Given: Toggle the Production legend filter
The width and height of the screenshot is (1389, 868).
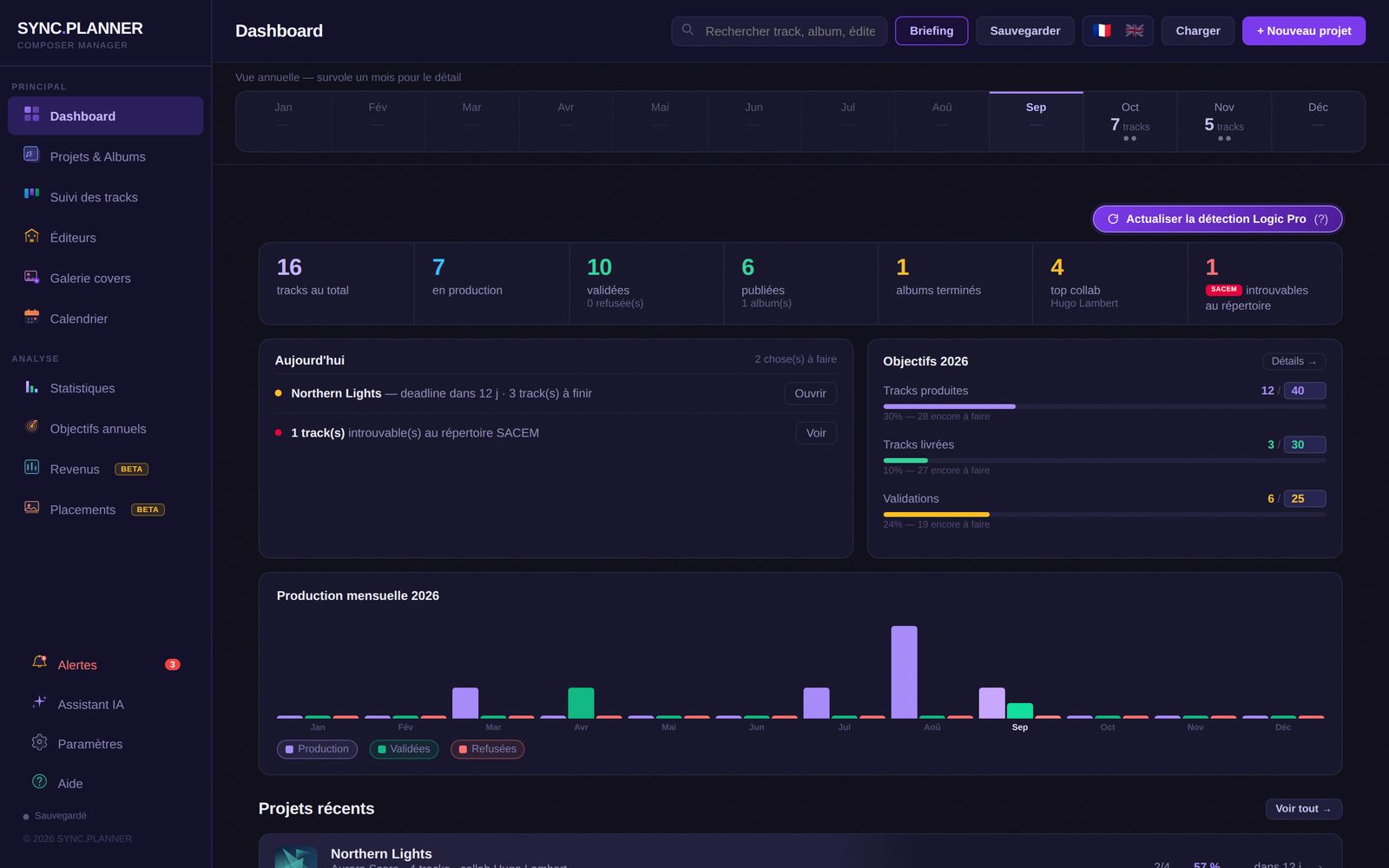Looking at the screenshot, I should (x=317, y=749).
